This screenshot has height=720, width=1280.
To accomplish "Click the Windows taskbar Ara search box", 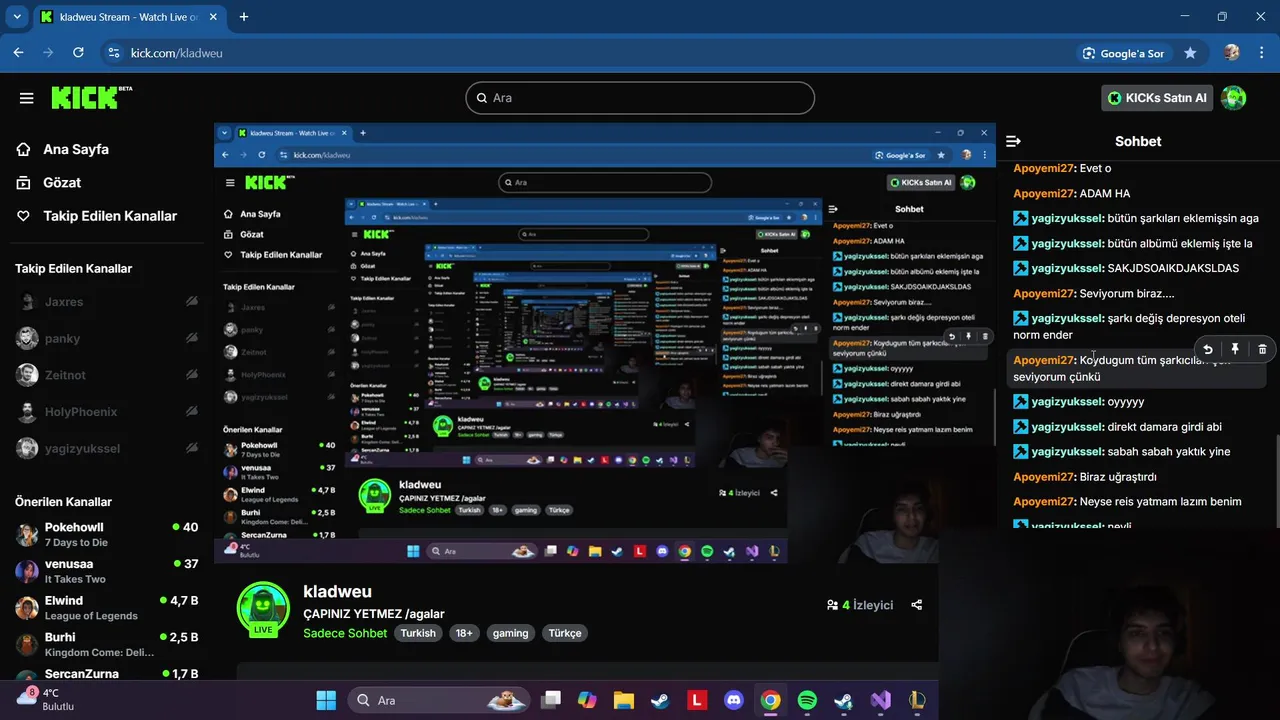I will click(438, 700).
